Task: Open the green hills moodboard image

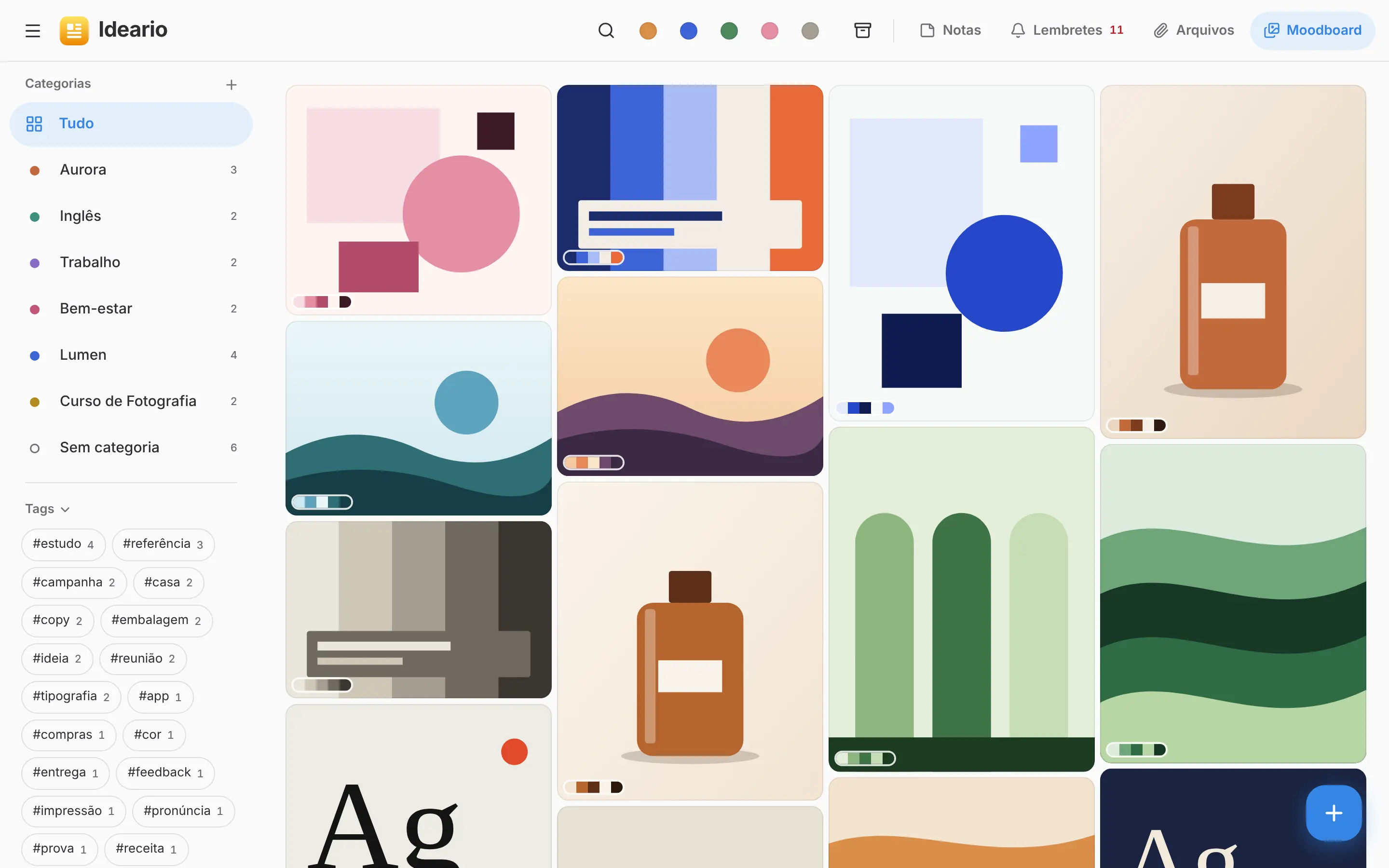Action: tap(1233, 603)
